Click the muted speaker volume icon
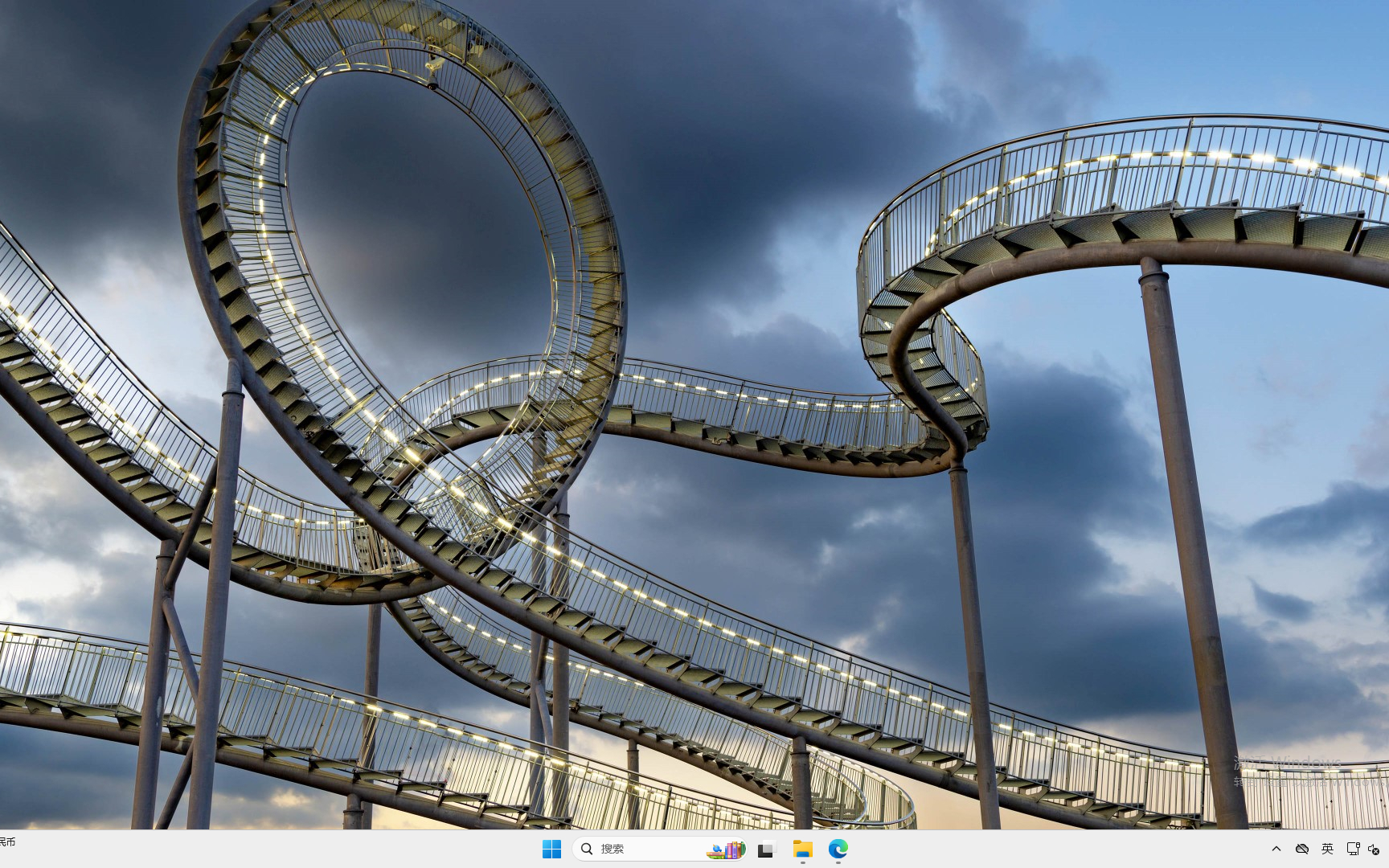The image size is (1389, 868). (1374, 850)
